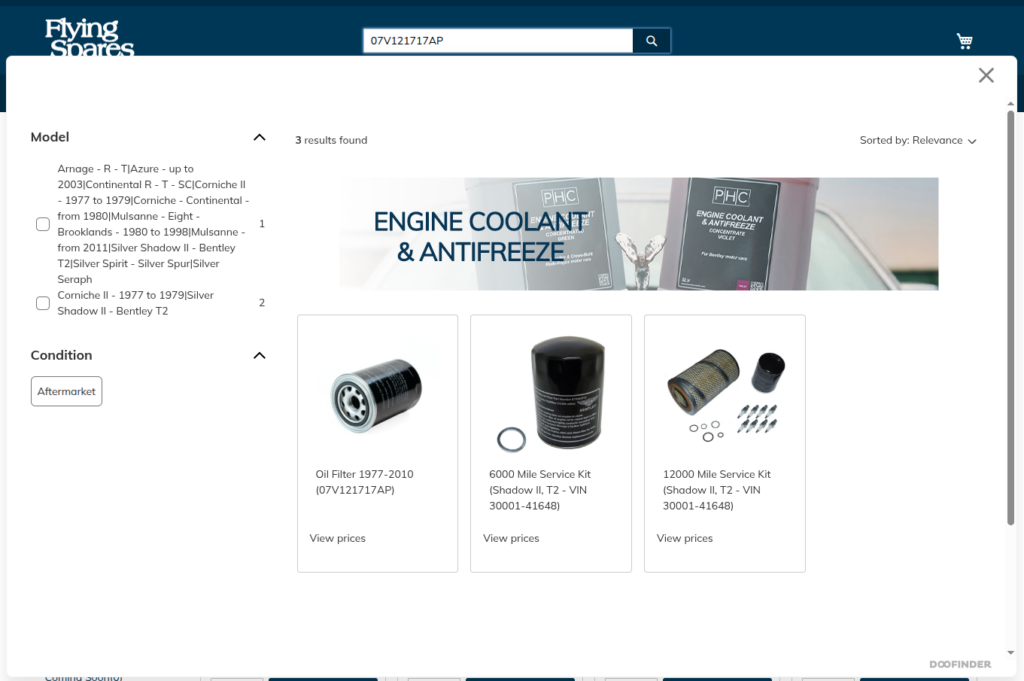Click the 6000 Mile Service Kit title
1024x681 pixels.
coord(539,490)
